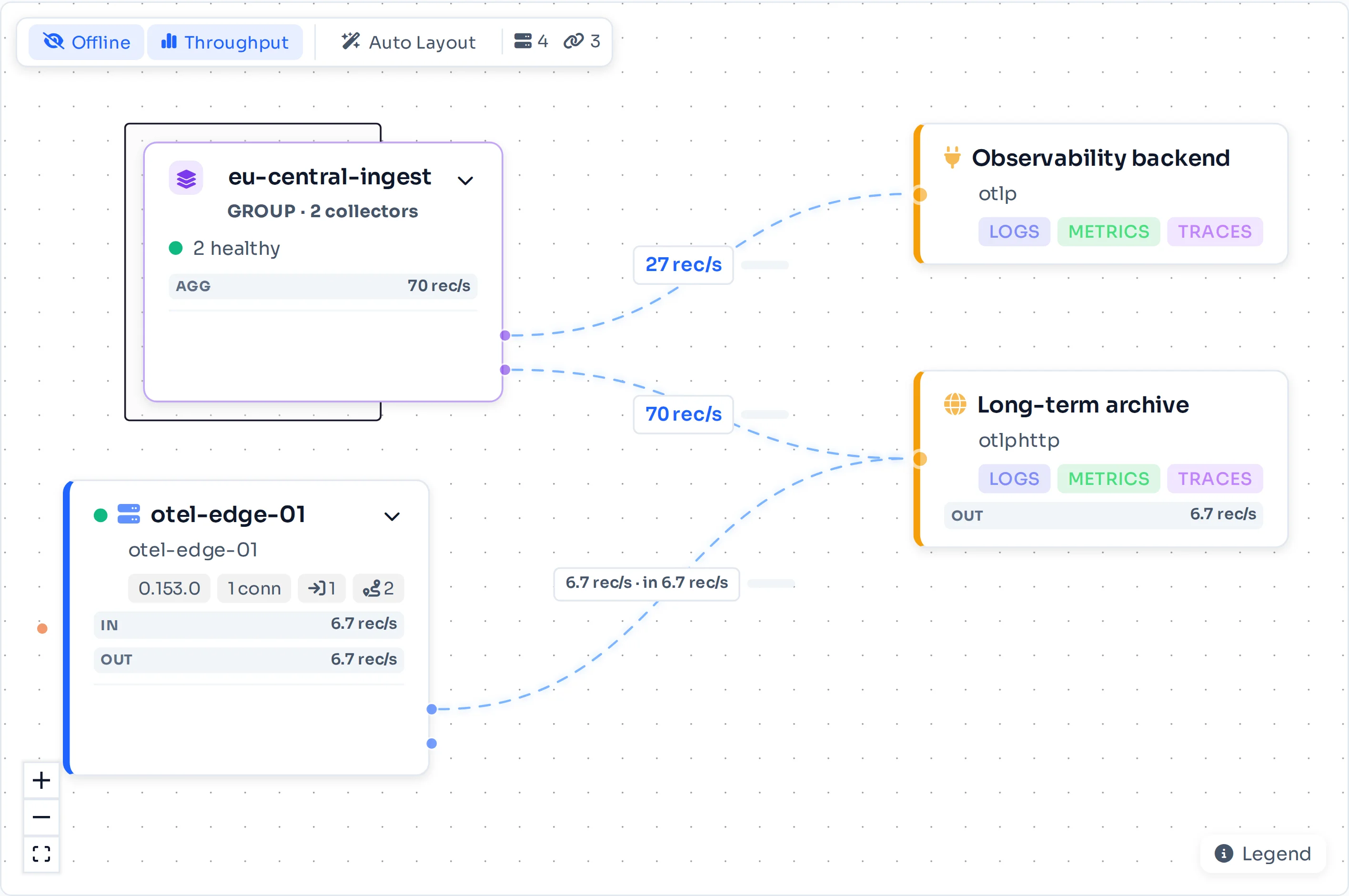Toggle the Throughput overlay

point(225,42)
